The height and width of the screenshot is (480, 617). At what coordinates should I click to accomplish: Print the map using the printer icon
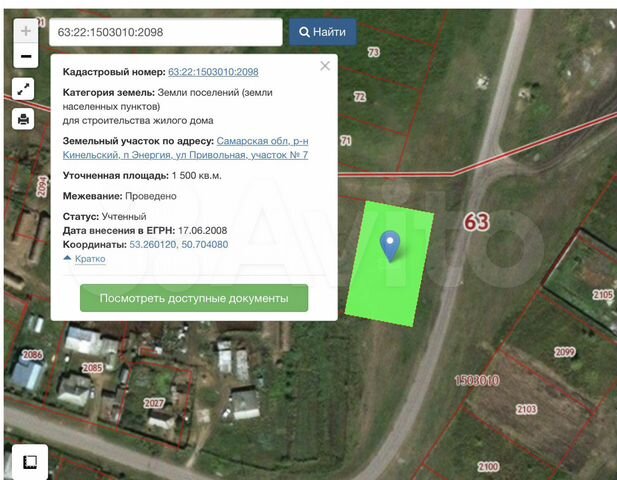coord(26,119)
